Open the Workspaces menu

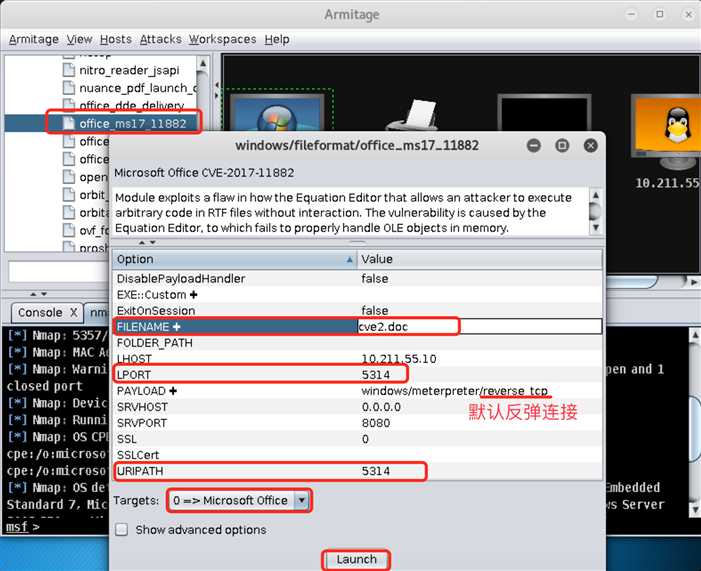pyautogui.click(x=222, y=39)
